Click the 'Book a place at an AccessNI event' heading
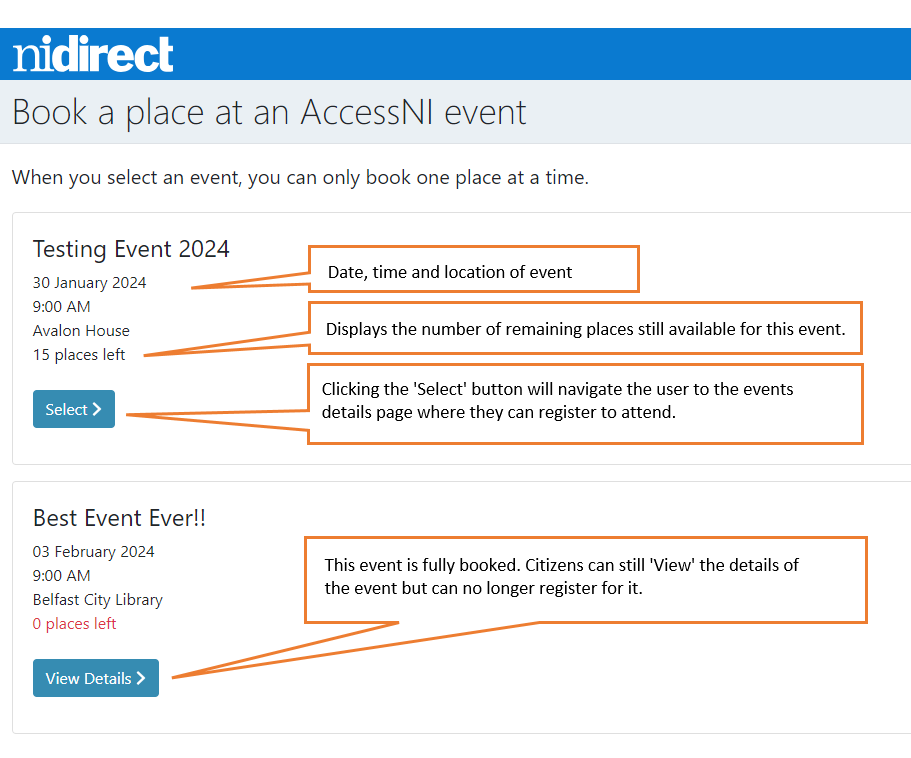Screen dimensions: 911x758 (x=268, y=111)
